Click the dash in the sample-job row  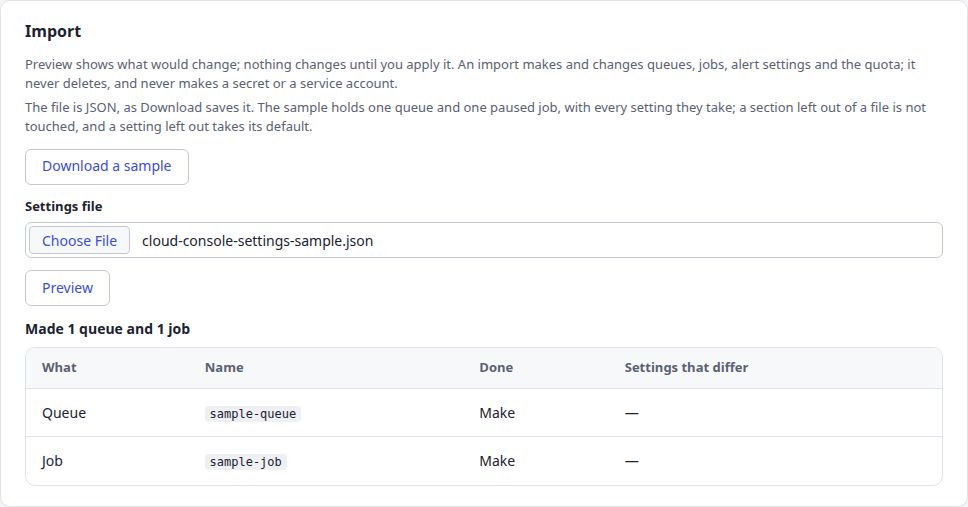[632, 461]
